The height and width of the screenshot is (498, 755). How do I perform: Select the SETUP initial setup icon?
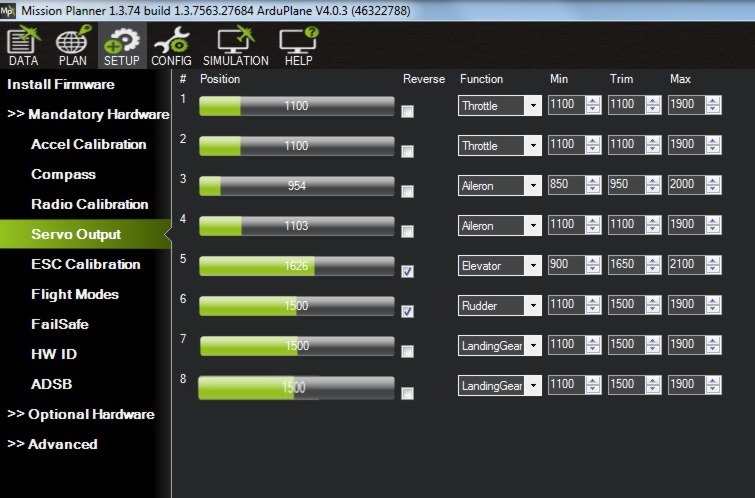click(x=122, y=46)
